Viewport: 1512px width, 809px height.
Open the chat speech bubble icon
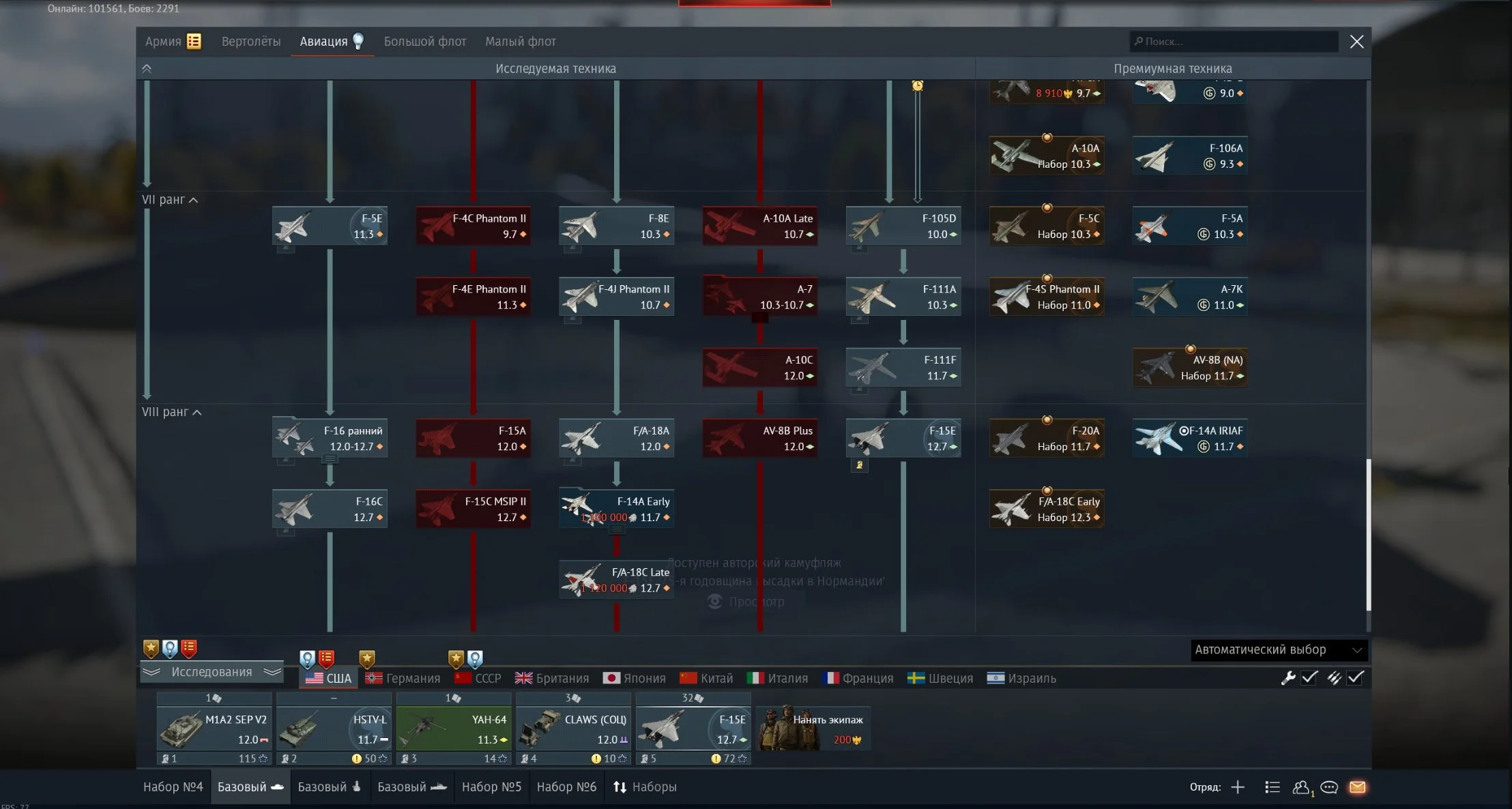(1328, 787)
